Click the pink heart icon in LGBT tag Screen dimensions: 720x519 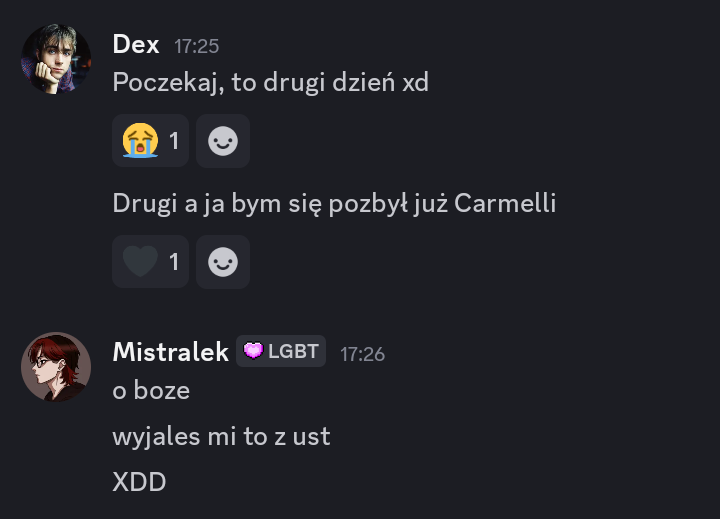coord(253,351)
